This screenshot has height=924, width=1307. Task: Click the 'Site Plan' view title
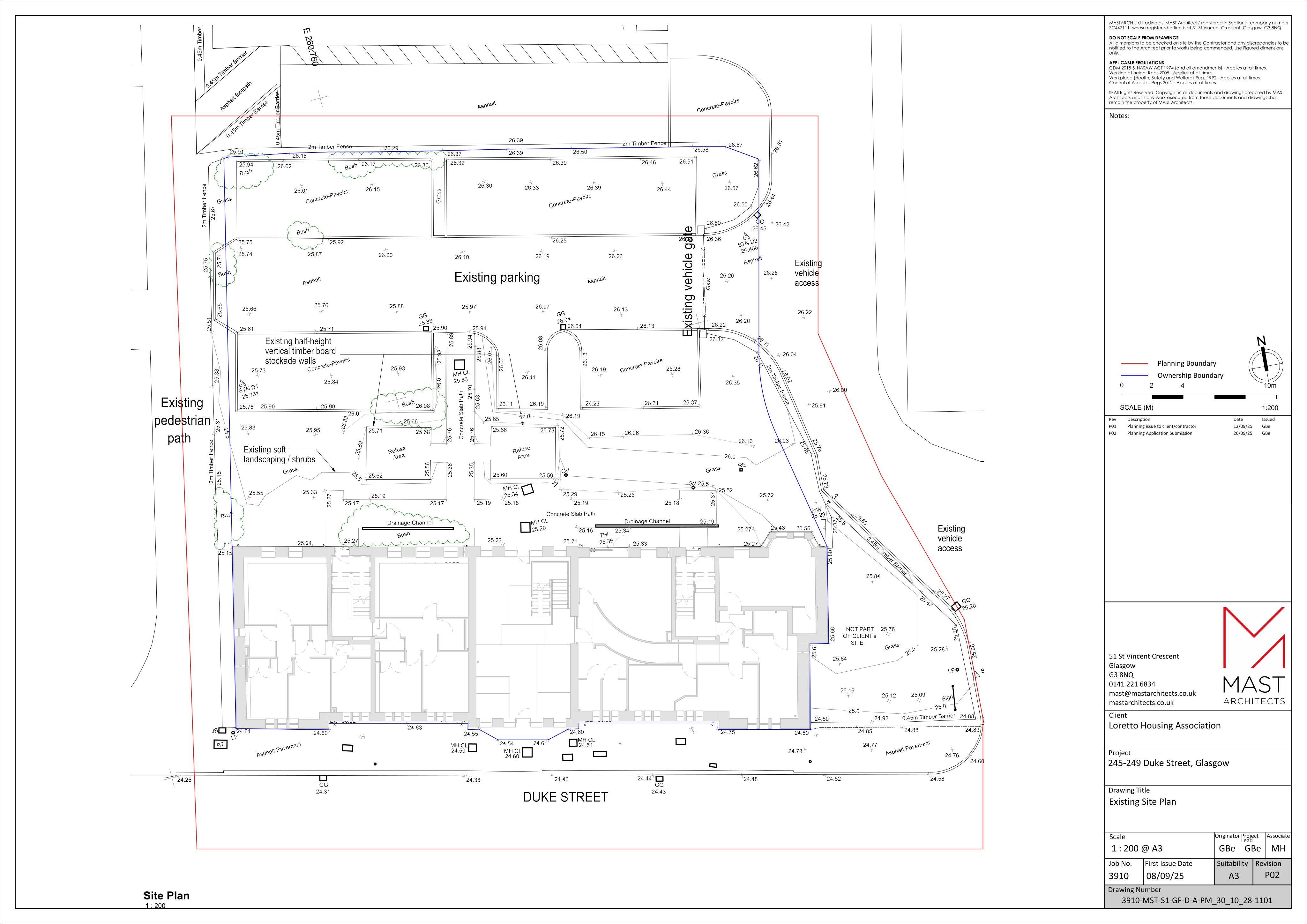(x=166, y=895)
